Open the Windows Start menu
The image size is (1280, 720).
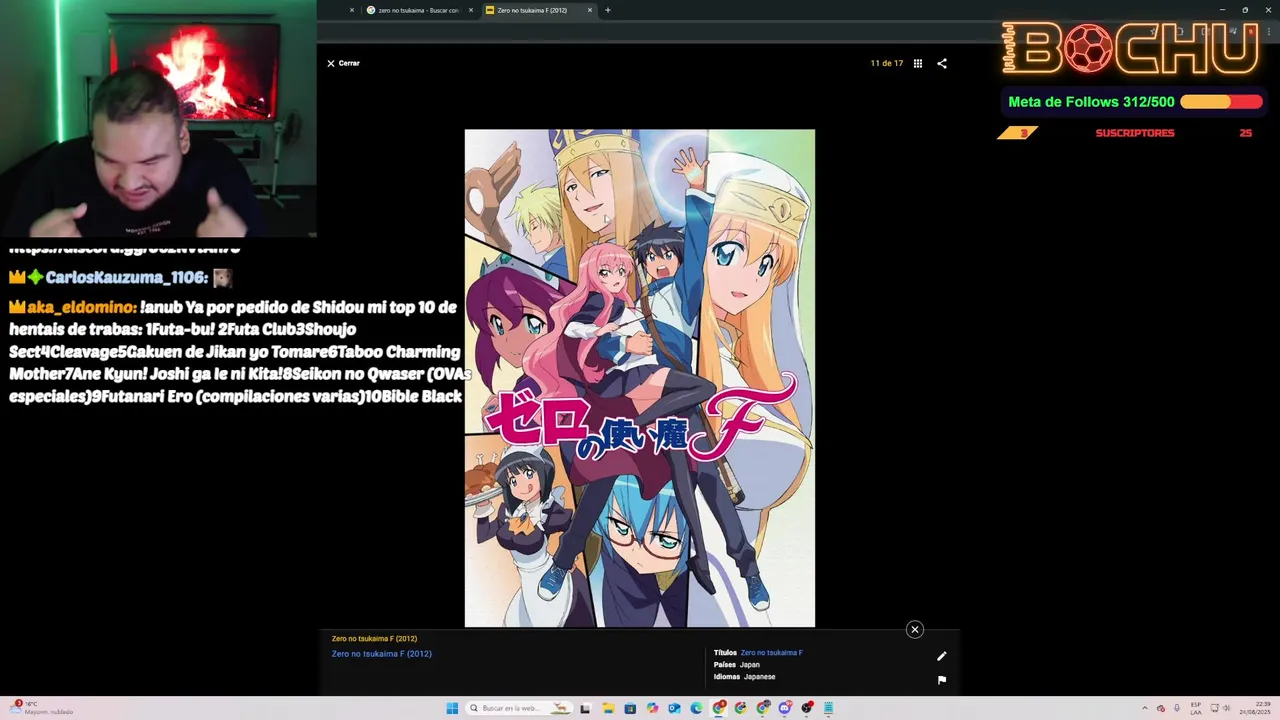(452, 709)
